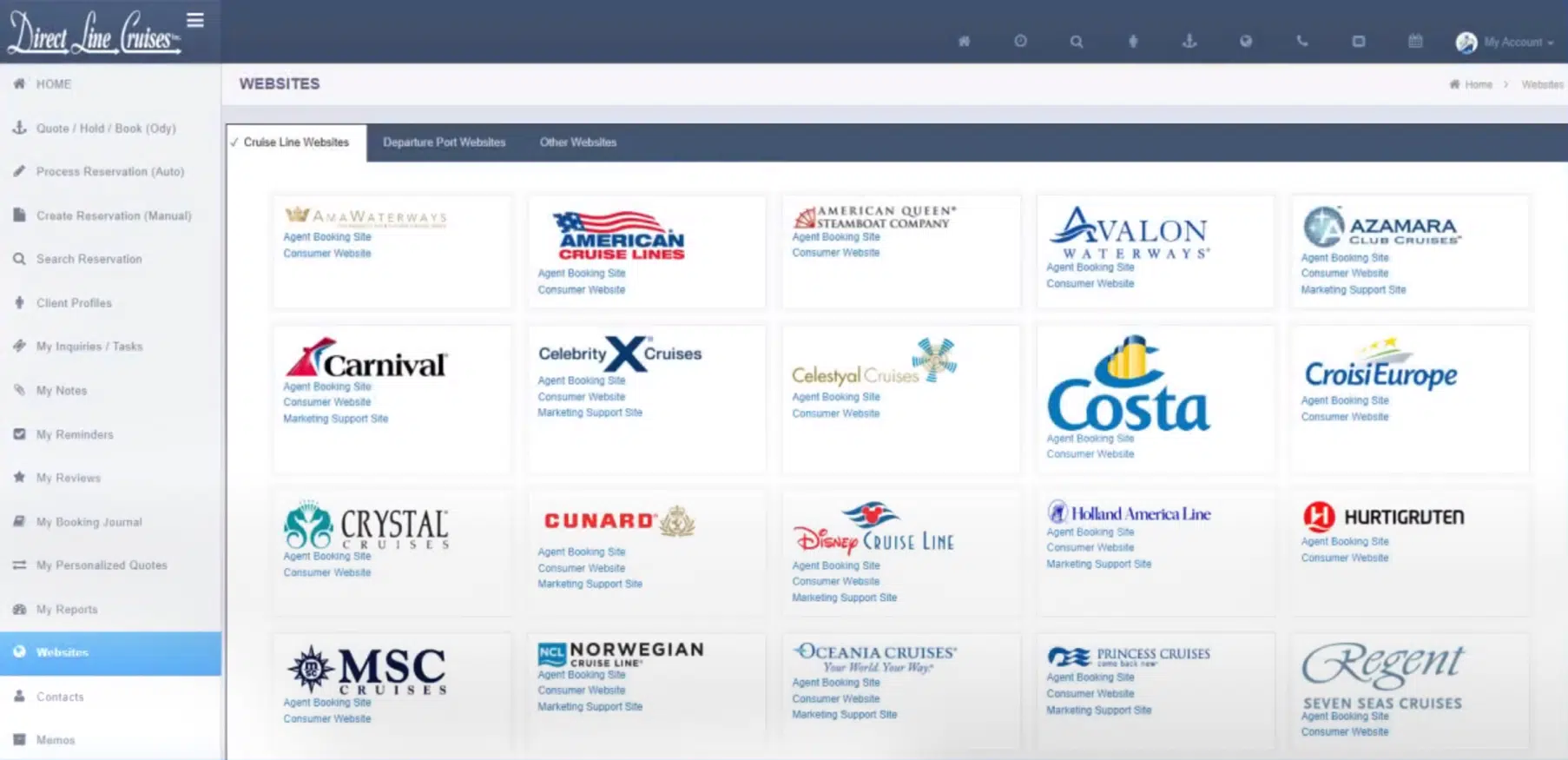Click the dashboard icon beside My Reports
The image size is (1568, 760).
[19, 609]
